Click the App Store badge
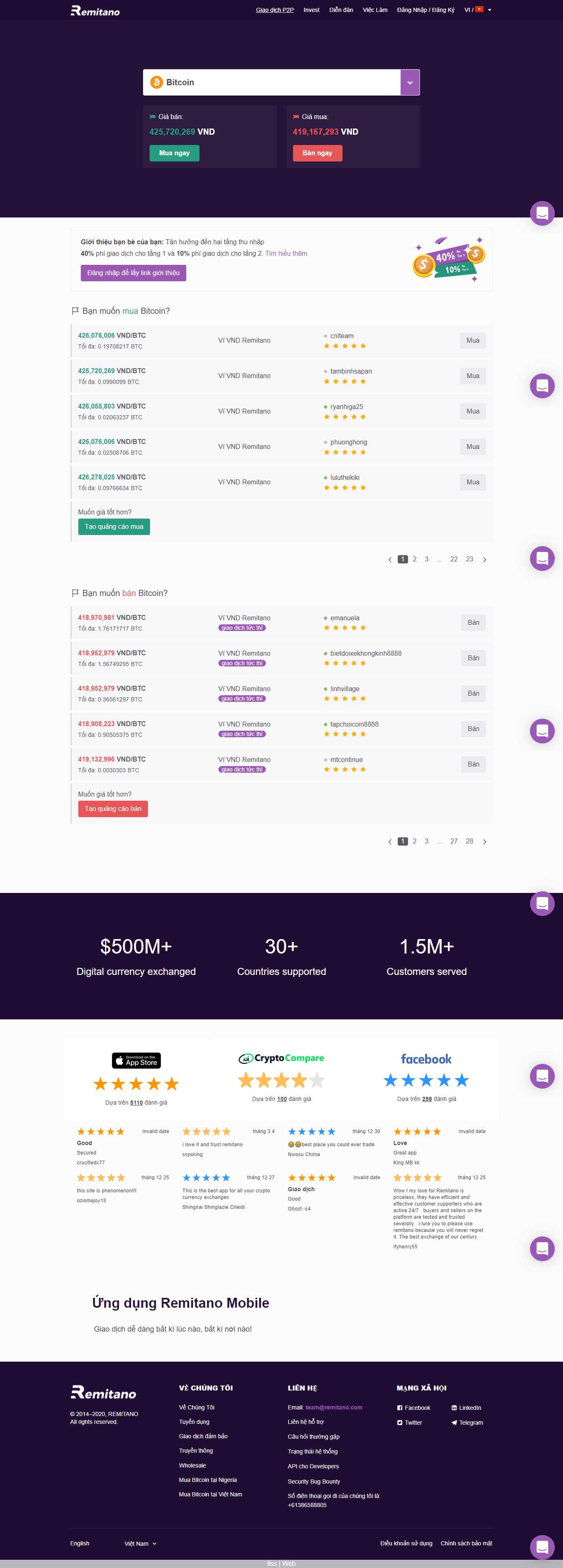Screen dimensions: 563x1568 [x=136, y=1060]
